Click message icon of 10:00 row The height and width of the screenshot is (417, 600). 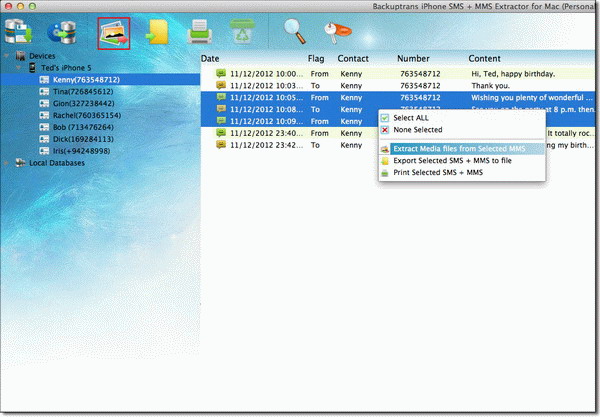(x=221, y=73)
